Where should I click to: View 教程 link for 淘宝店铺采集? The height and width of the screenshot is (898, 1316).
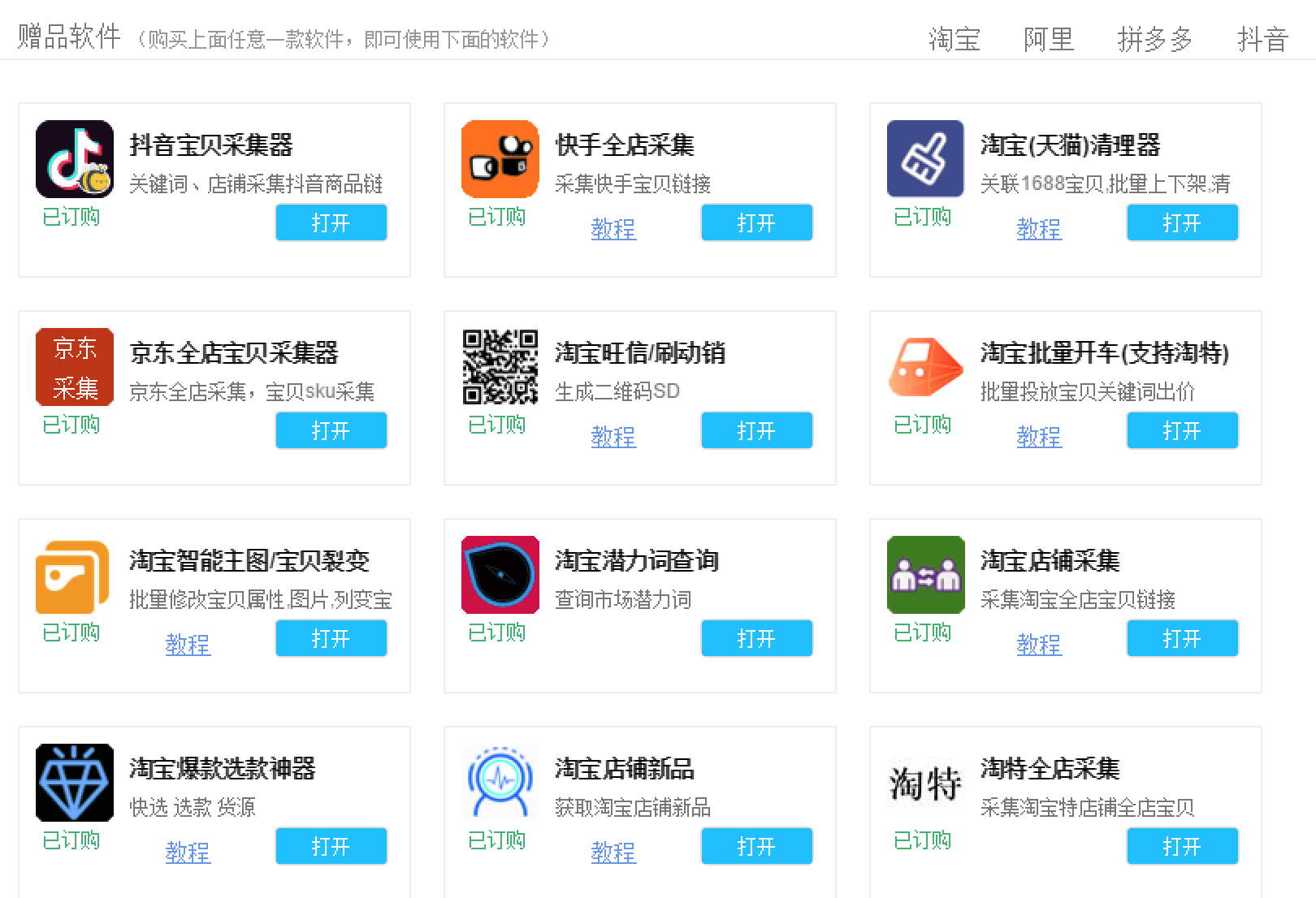(x=1039, y=645)
